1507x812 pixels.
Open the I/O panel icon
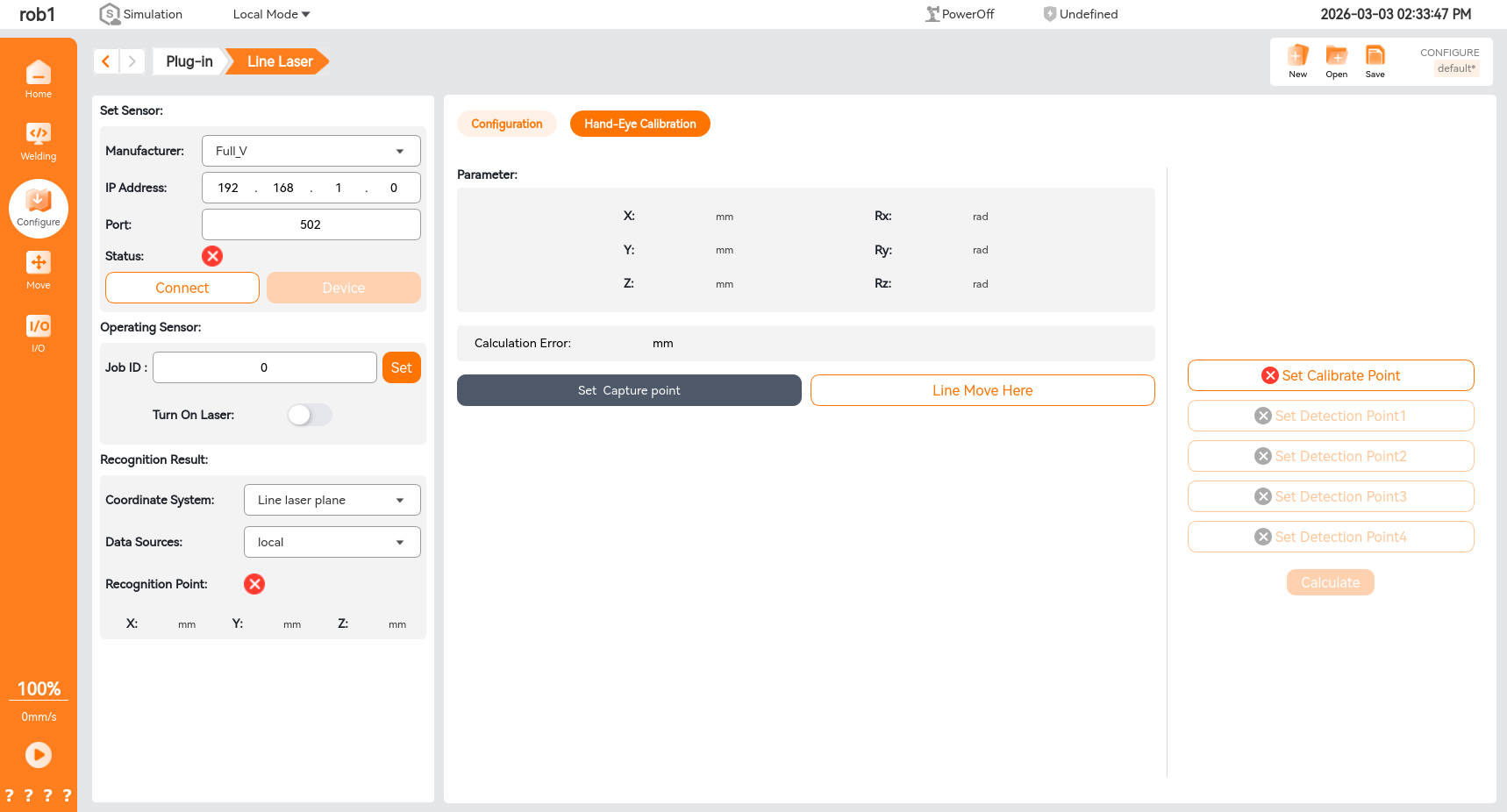pos(38,333)
